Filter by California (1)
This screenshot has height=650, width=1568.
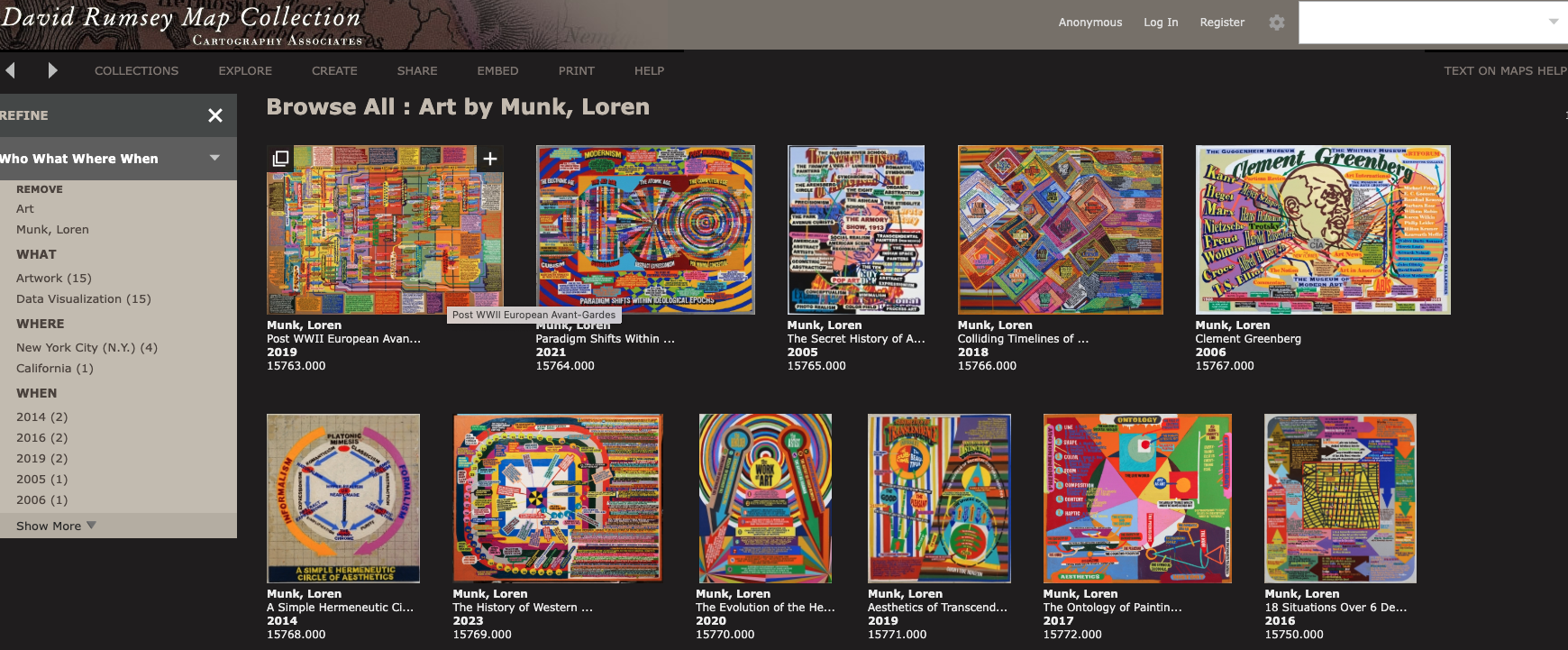(x=55, y=368)
